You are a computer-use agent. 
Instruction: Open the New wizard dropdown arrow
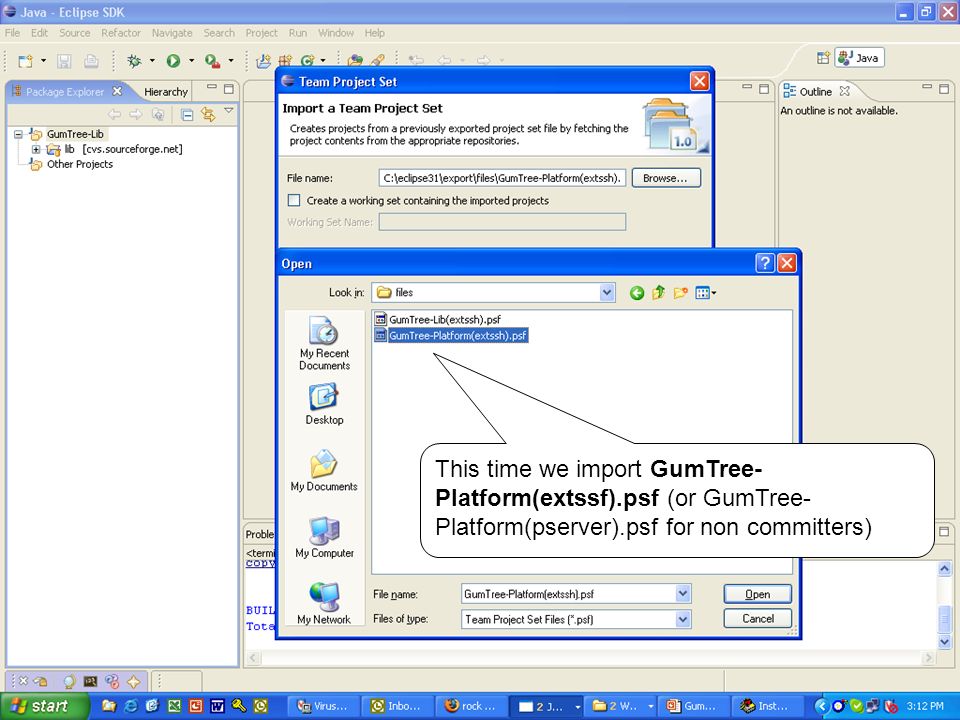(43, 61)
